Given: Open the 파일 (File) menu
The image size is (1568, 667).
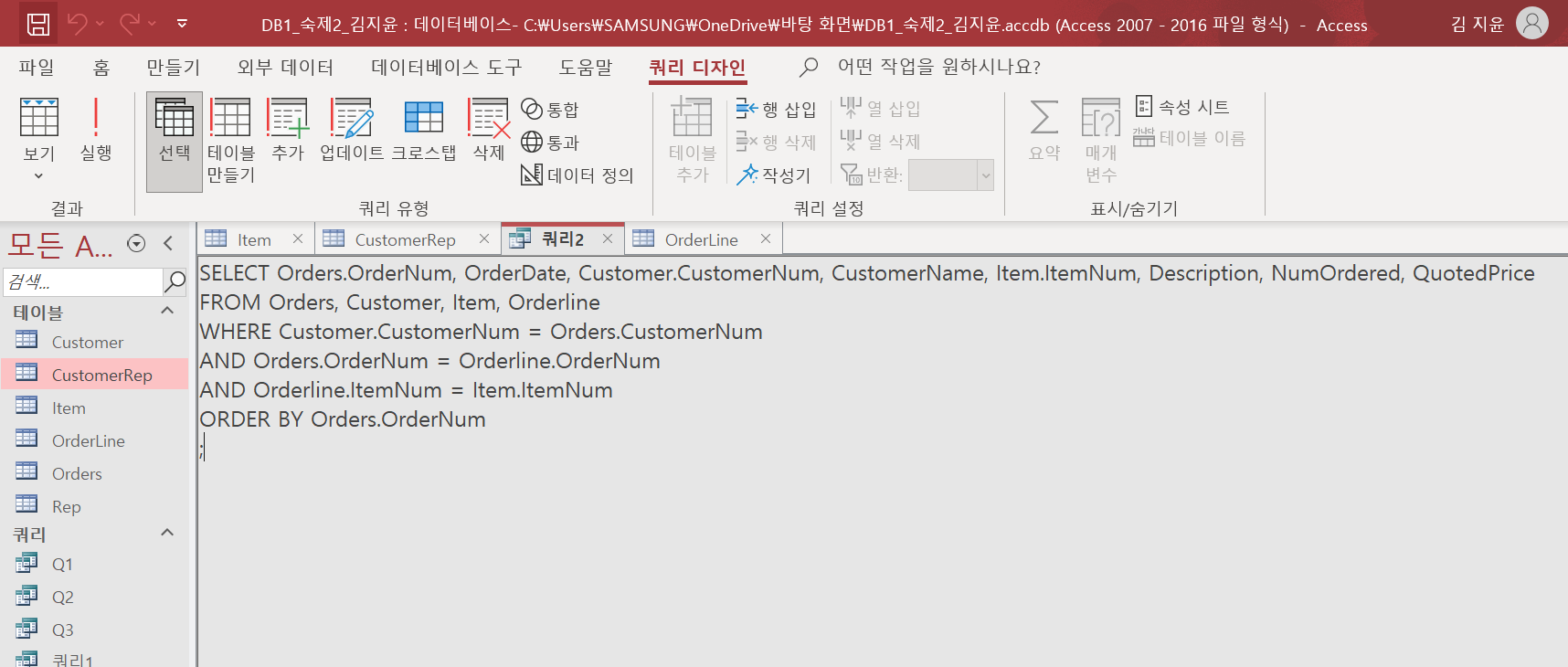Looking at the screenshot, I should [37, 68].
